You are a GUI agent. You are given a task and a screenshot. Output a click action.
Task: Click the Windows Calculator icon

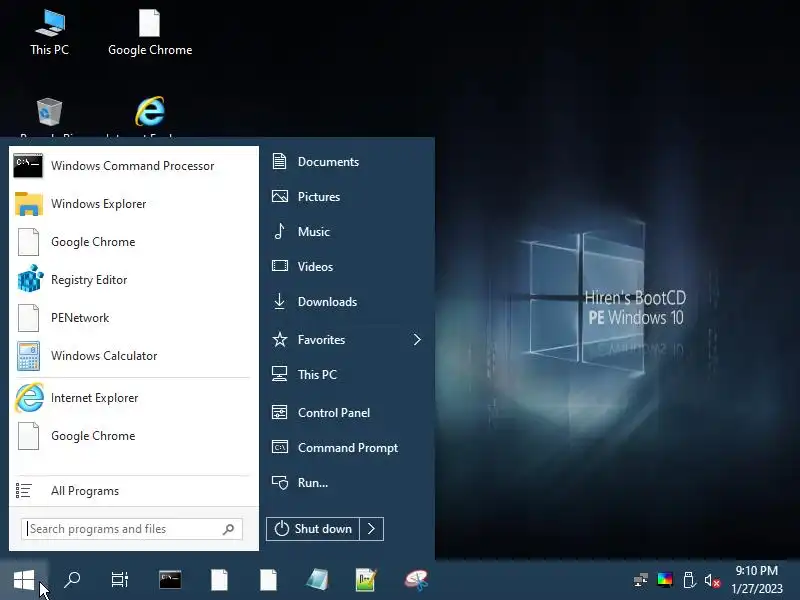pos(29,356)
